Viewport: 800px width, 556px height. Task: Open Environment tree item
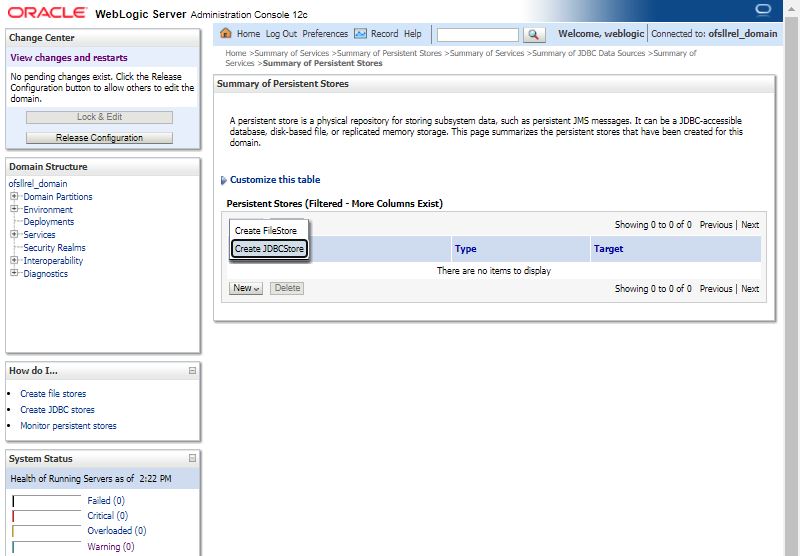[x=48, y=210]
